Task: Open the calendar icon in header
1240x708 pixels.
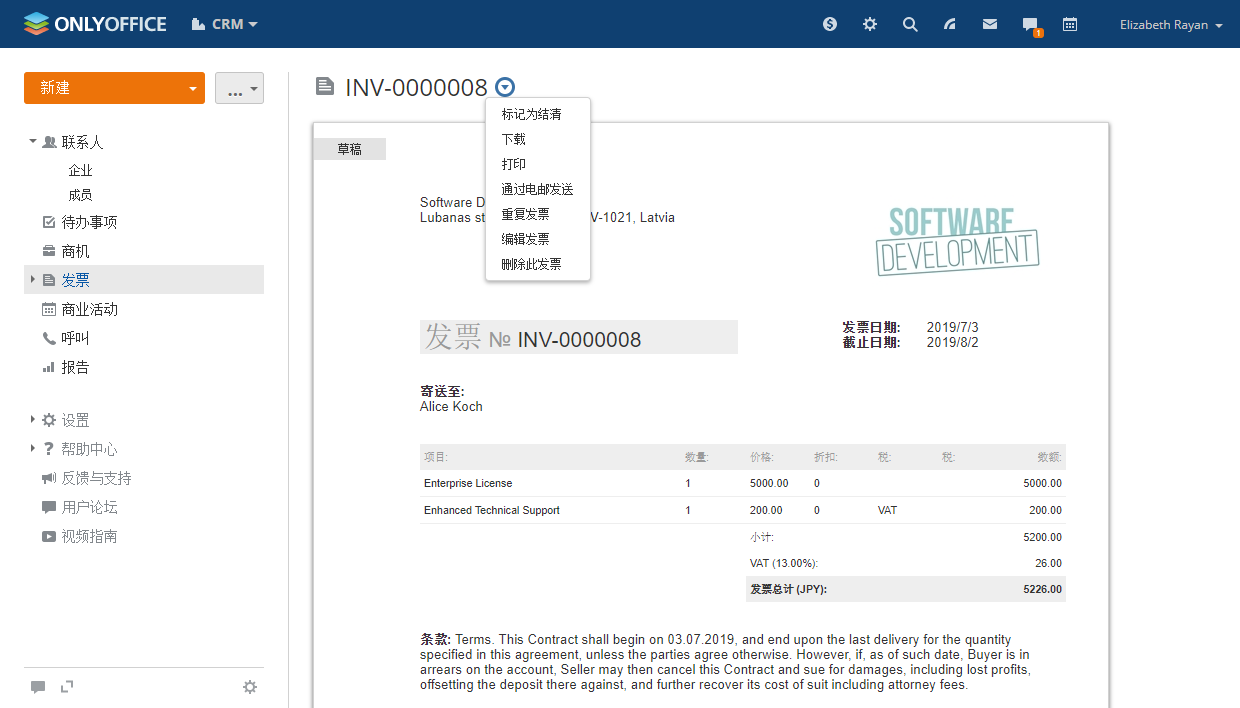Action: [1070, 24]
